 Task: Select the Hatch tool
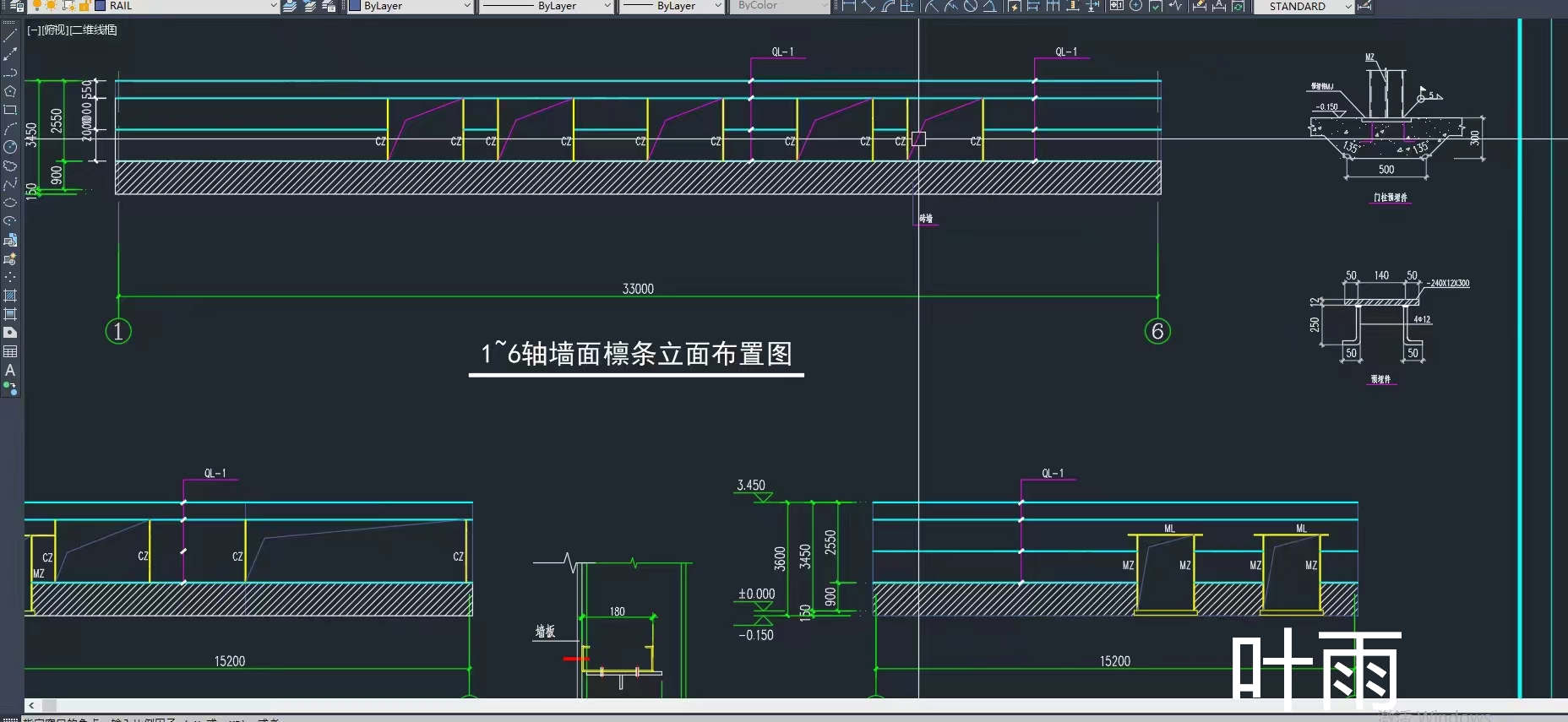click(10, 296)
